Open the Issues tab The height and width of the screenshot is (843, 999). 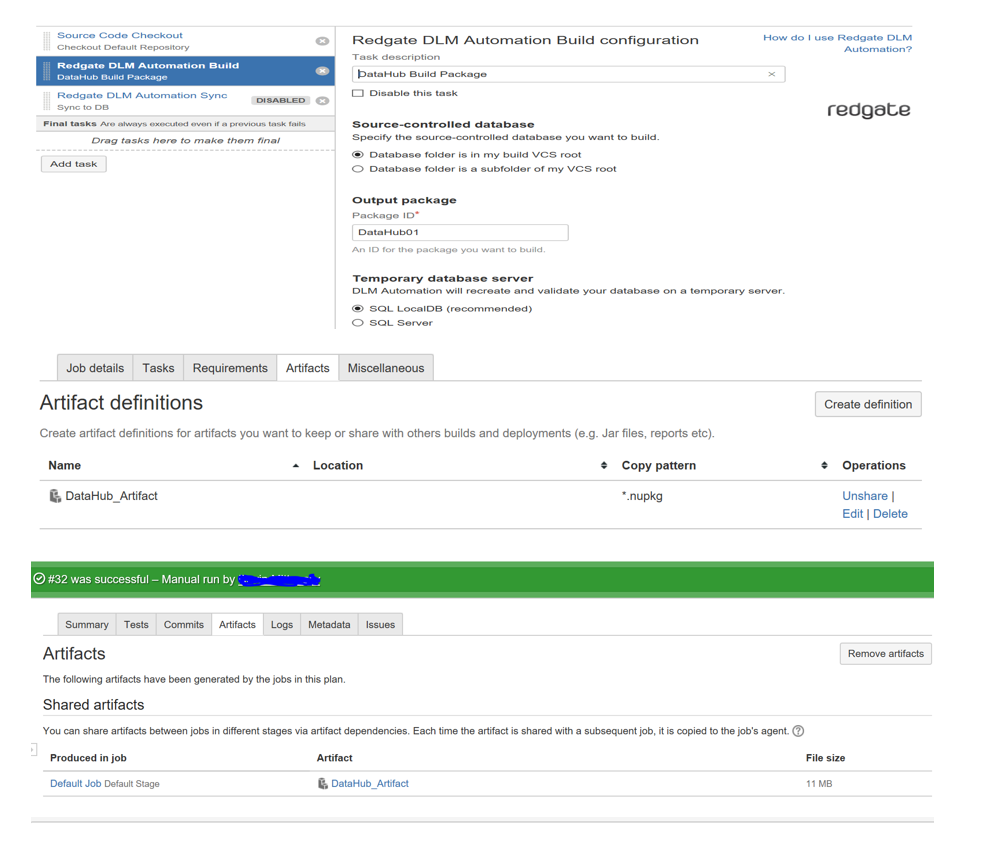pos(380,624)
